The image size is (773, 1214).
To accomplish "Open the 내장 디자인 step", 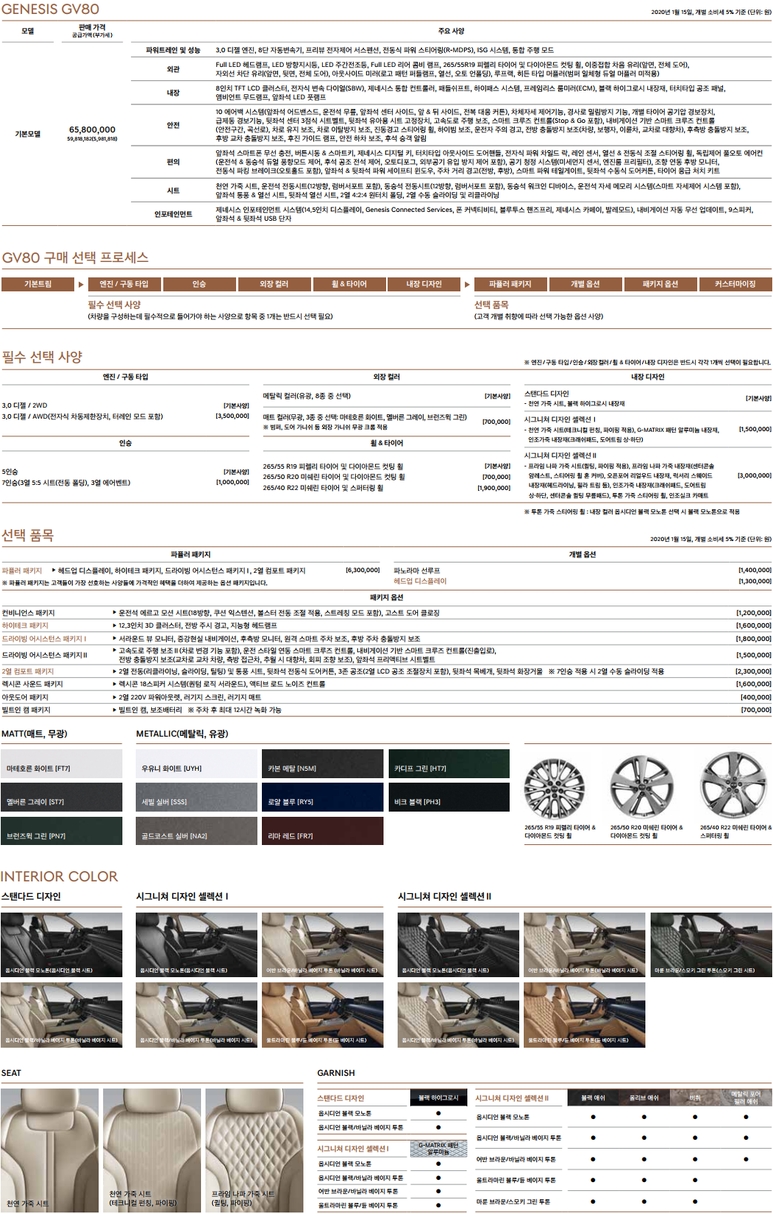I will pyautogui.click(x=424, y=284).
